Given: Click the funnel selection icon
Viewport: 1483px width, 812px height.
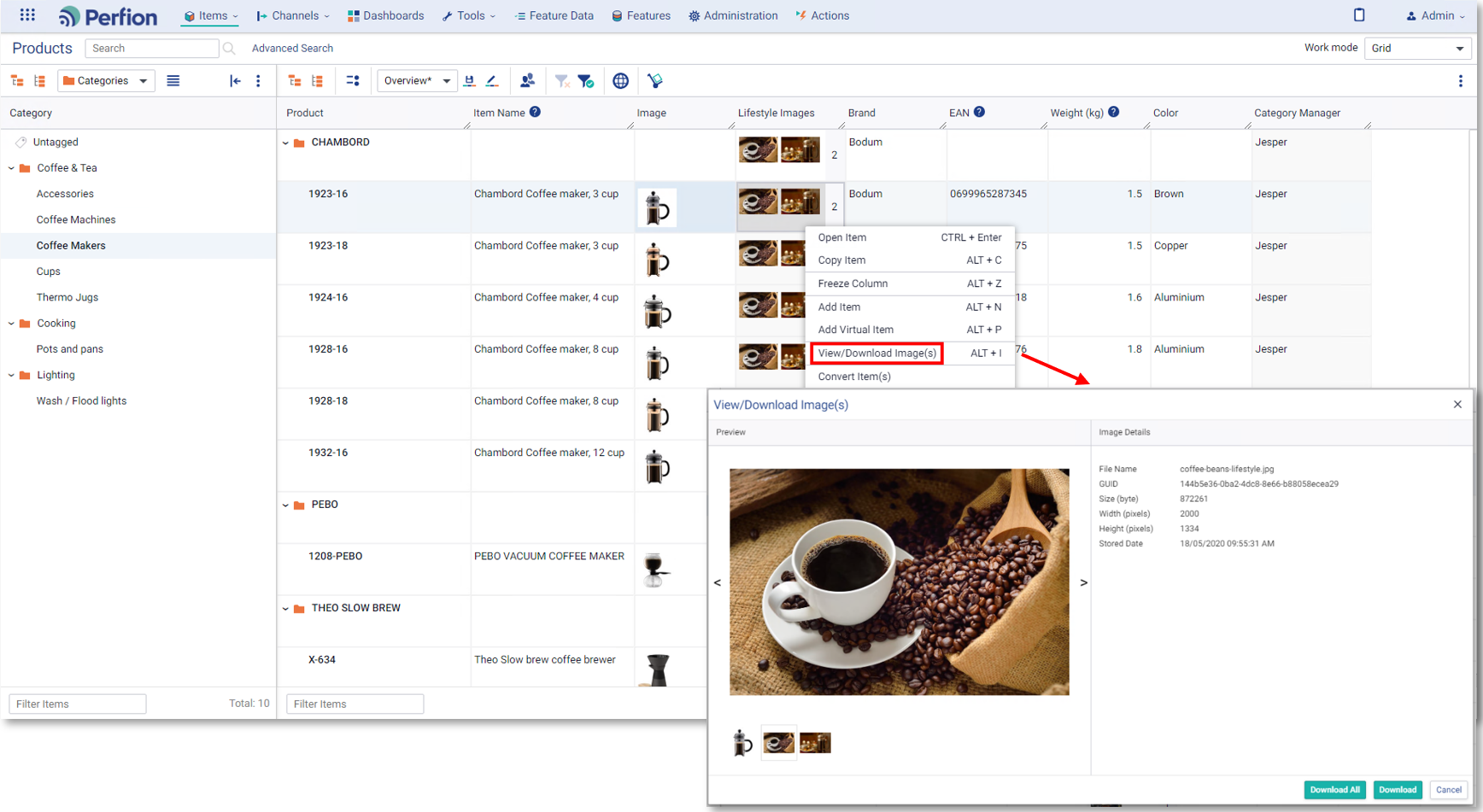Looking at the screenshot, I should [655, 81].
